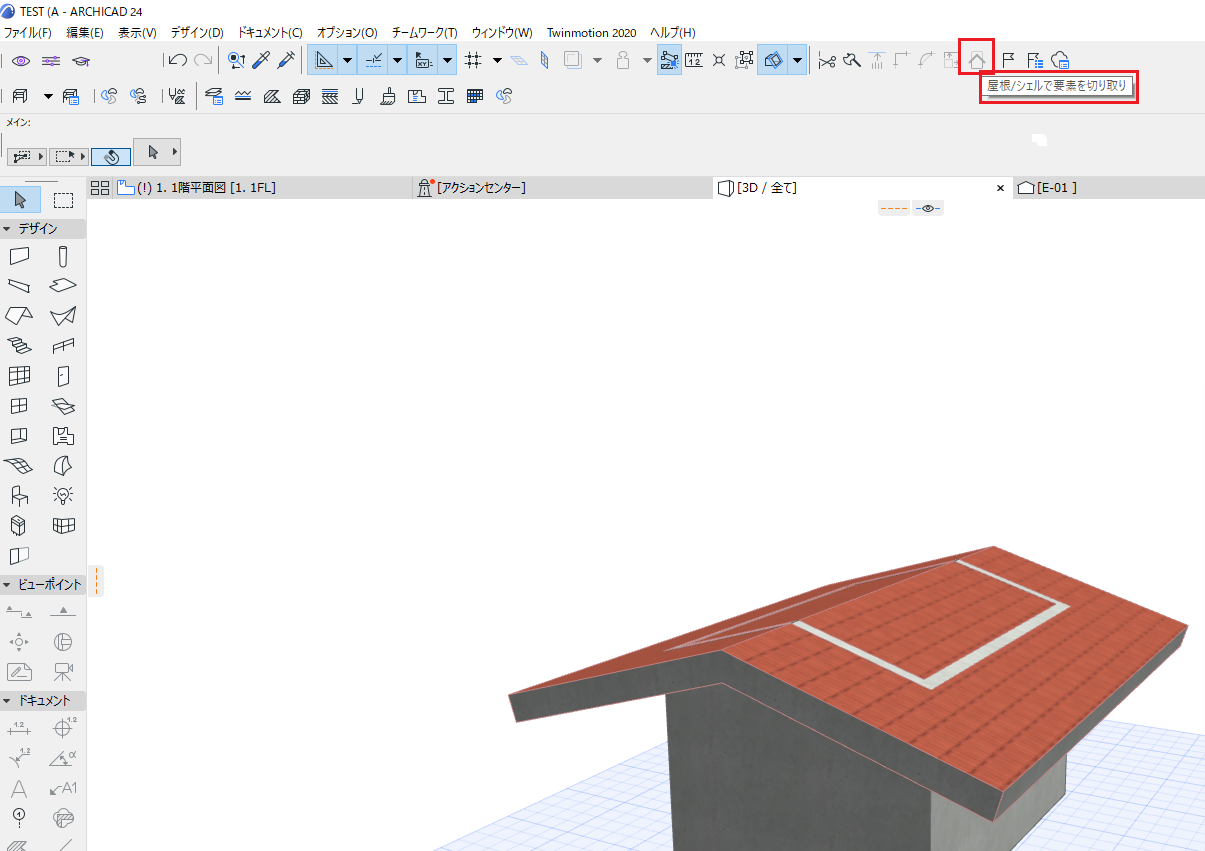Select the Morph tool
Screen dimensions: 1205x851
64,466
